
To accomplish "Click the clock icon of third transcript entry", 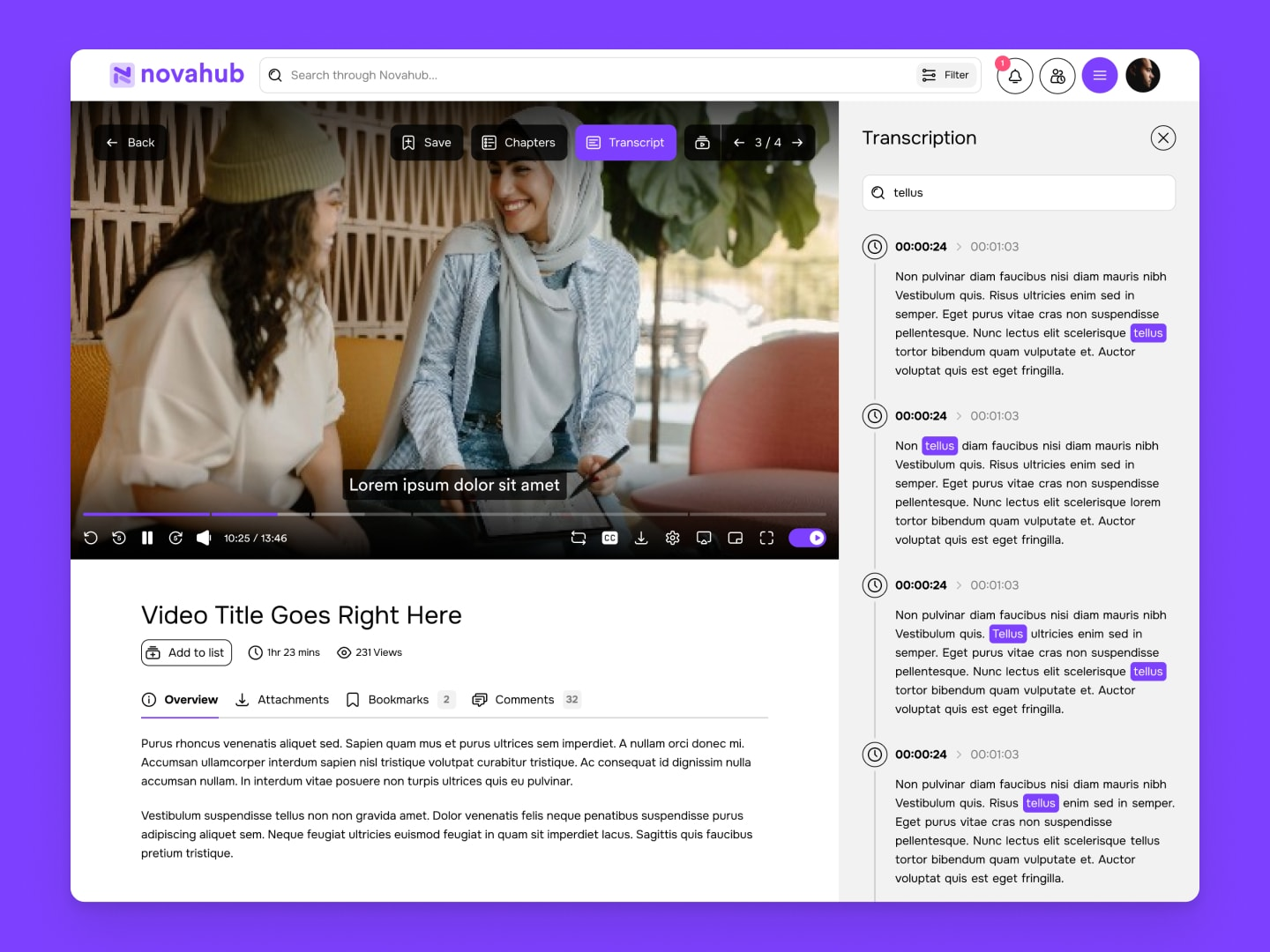I will (x=875, y=585).
